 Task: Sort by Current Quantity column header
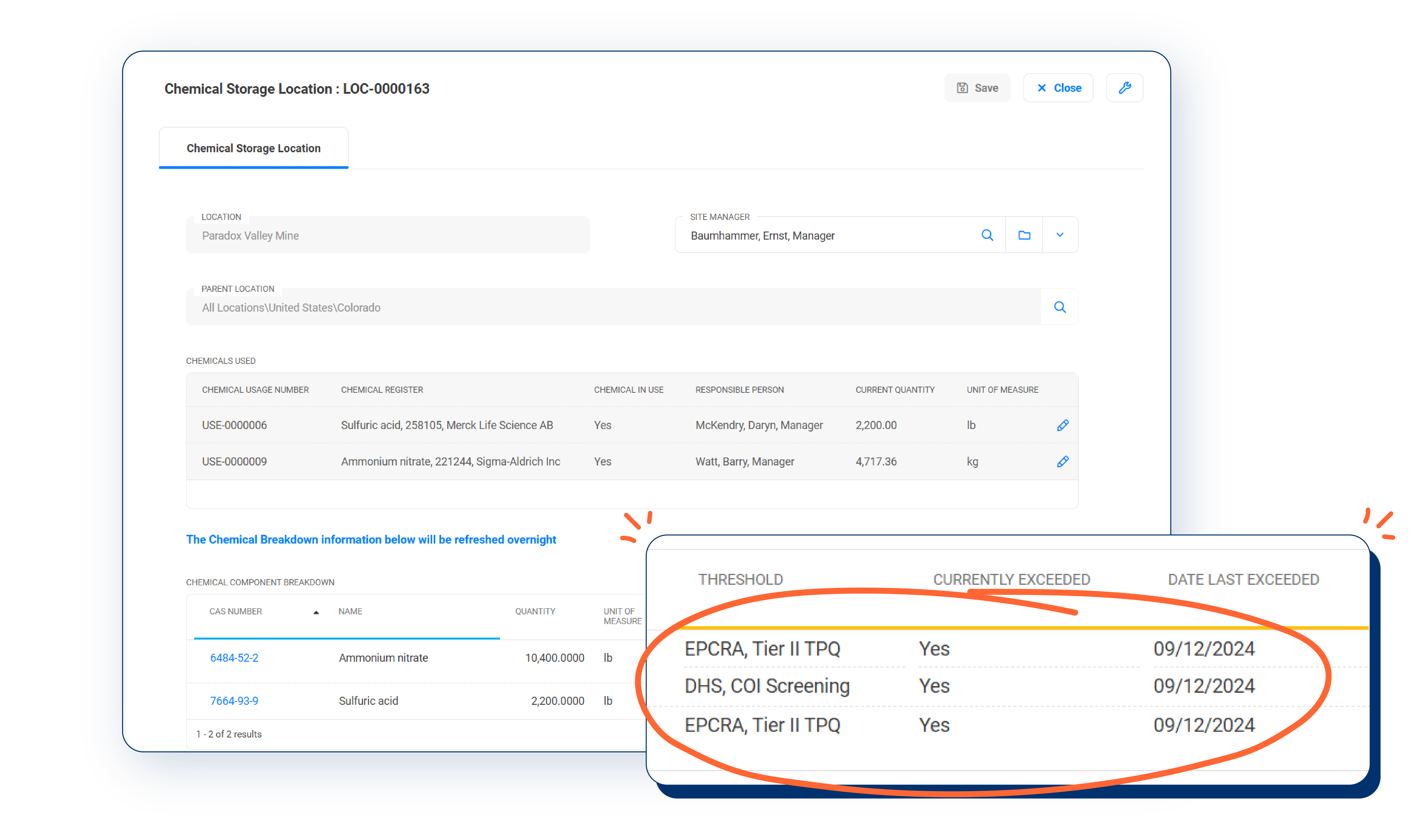click(895, 389)
